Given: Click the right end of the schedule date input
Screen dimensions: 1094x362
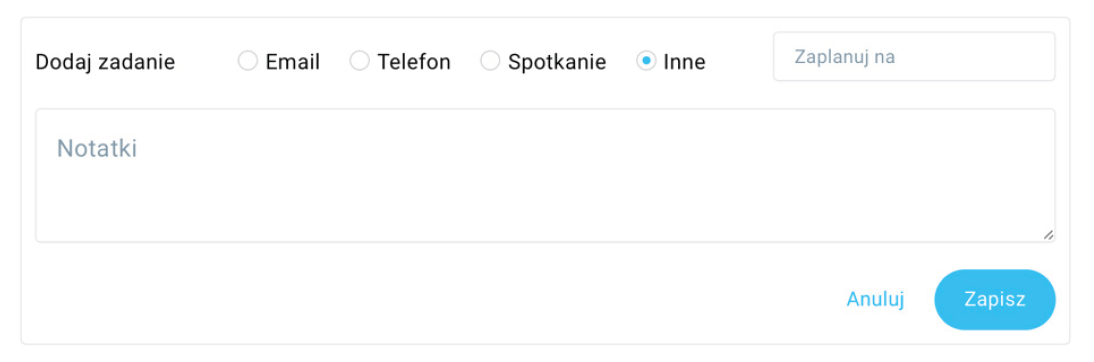Looking at the screenshot, I should click(1033, 56).
